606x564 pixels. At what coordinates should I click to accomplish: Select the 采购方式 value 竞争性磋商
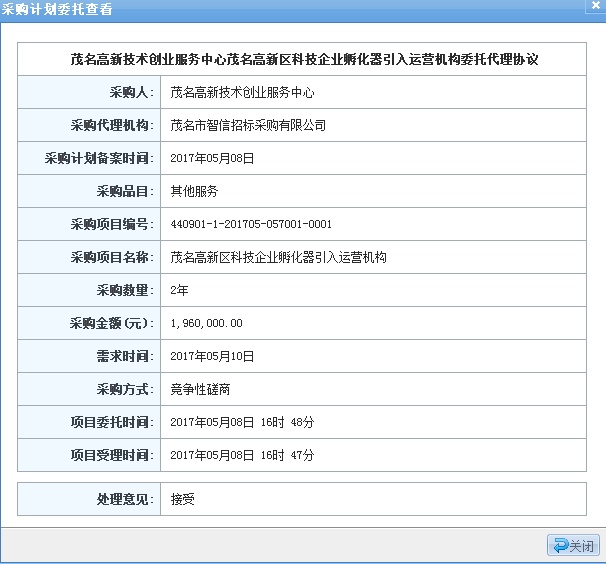coord(201,389)
